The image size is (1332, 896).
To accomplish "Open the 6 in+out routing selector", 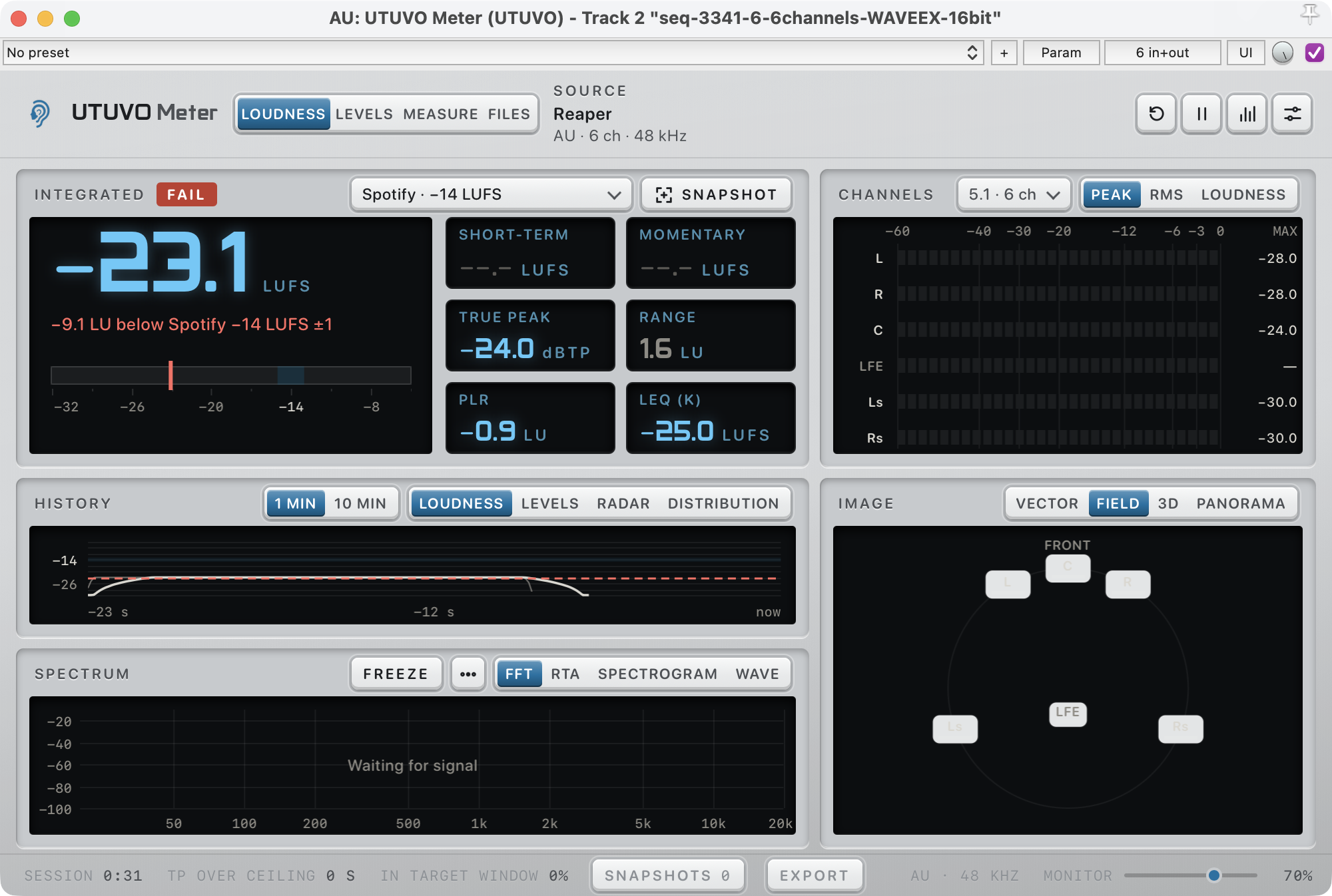I will coord(1162,53).
